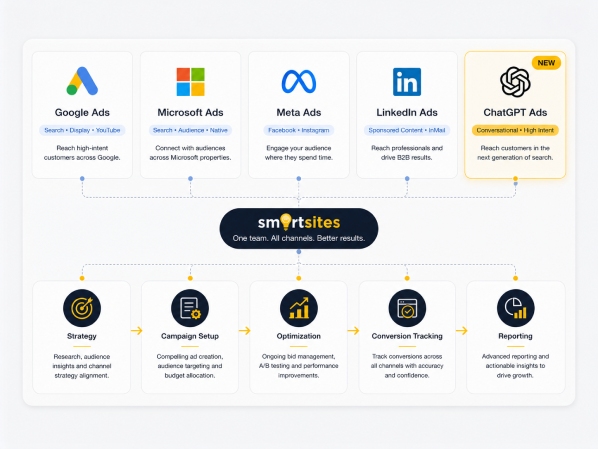Click the Strategy target icon
This screenshot has height=449, width=598.
click(x=82, y=308)
